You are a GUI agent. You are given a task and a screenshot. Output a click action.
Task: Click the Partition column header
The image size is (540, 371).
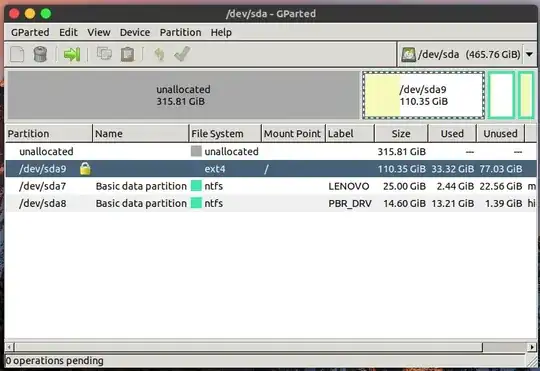tap(49, 134)
